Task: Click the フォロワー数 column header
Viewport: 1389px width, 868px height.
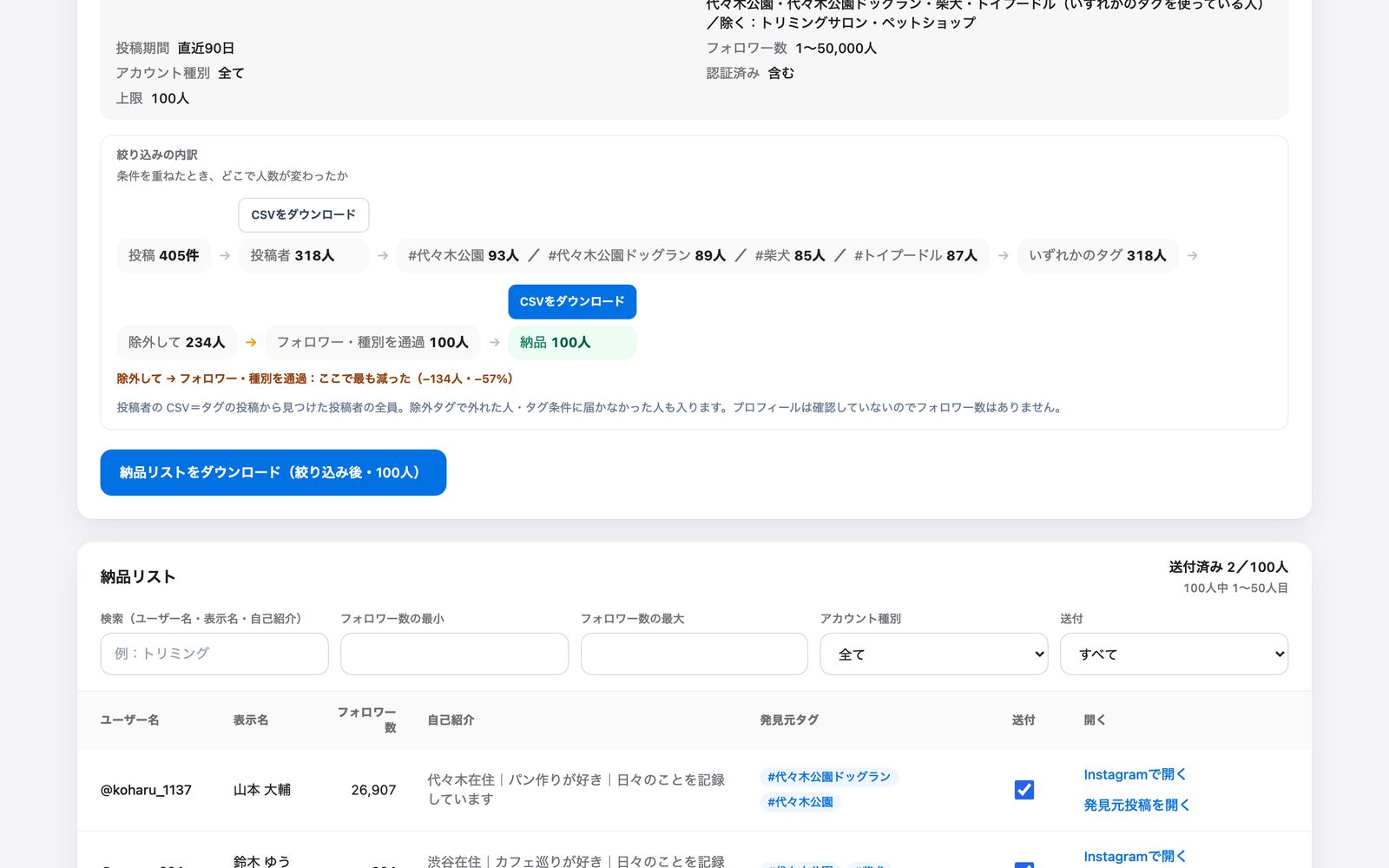Action: [366, 720]
